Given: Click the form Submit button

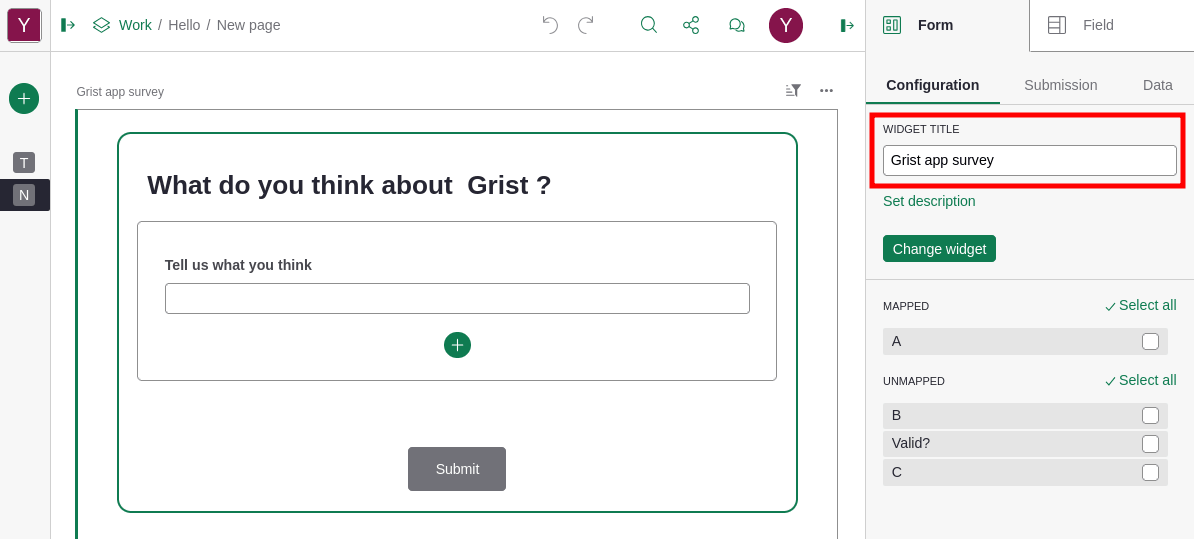Looking at the screenshot, I should tap(457, 469).
